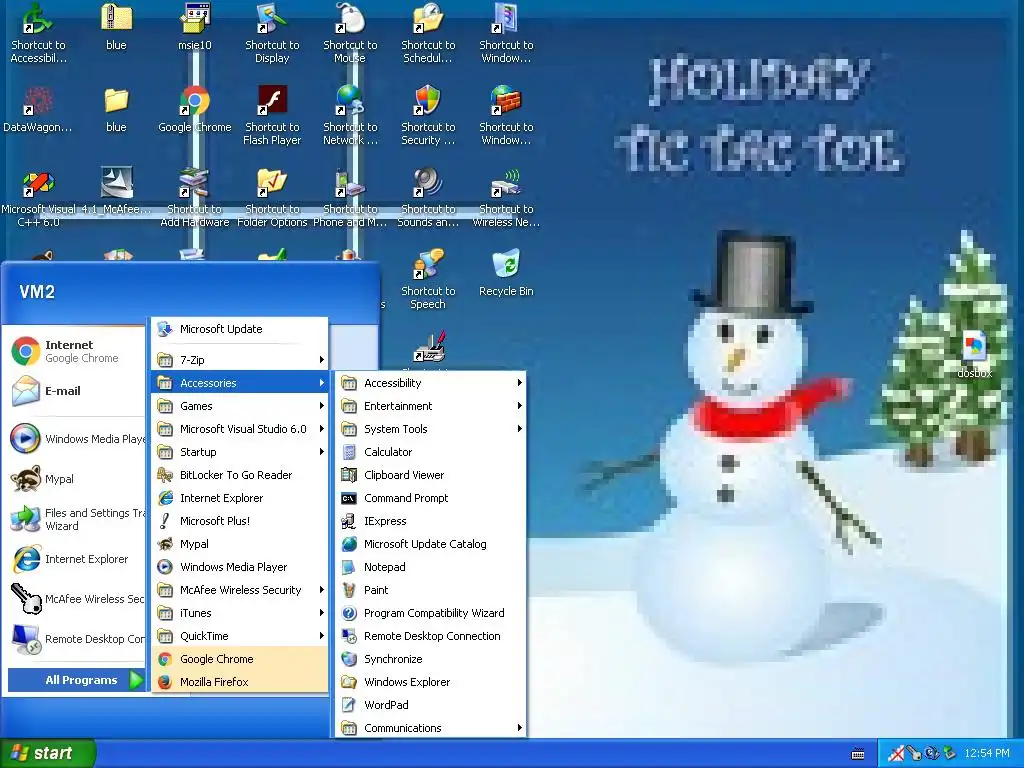Expand the Games program folder
Image resolution: width=1024 pixels, height=768 pixels.
click(x=240, y=406)
